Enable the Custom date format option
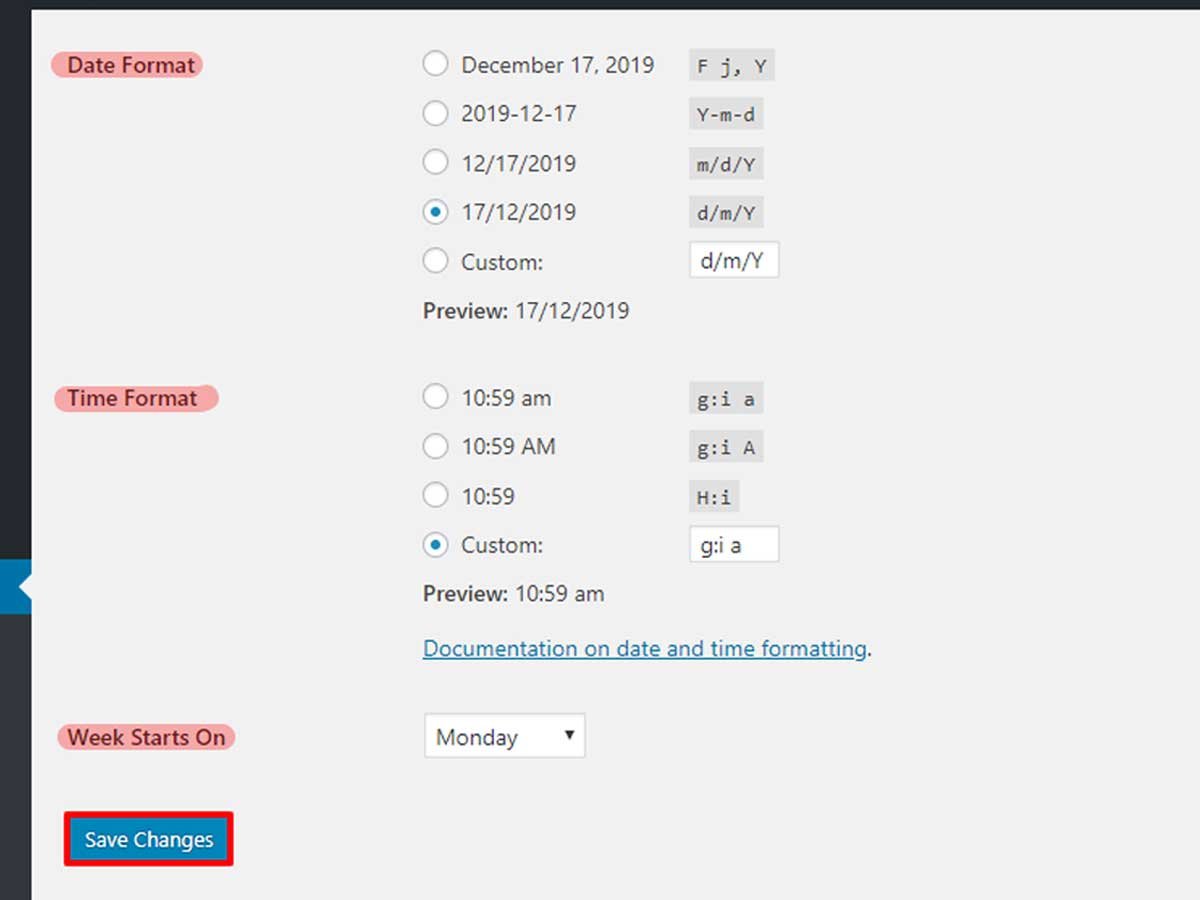1200x900 pixels. pyautogui.click(x=435, y=260)
